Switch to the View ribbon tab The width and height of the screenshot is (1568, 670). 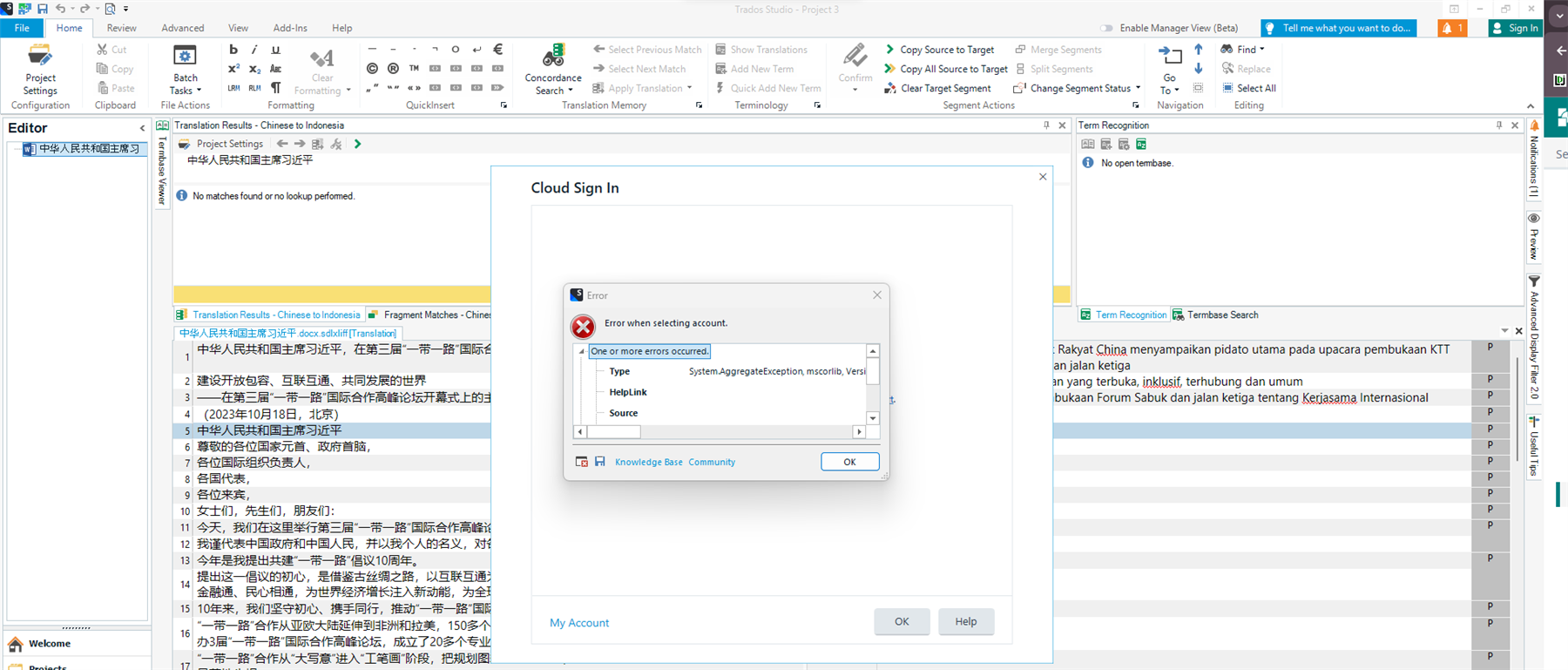(238, 28)
